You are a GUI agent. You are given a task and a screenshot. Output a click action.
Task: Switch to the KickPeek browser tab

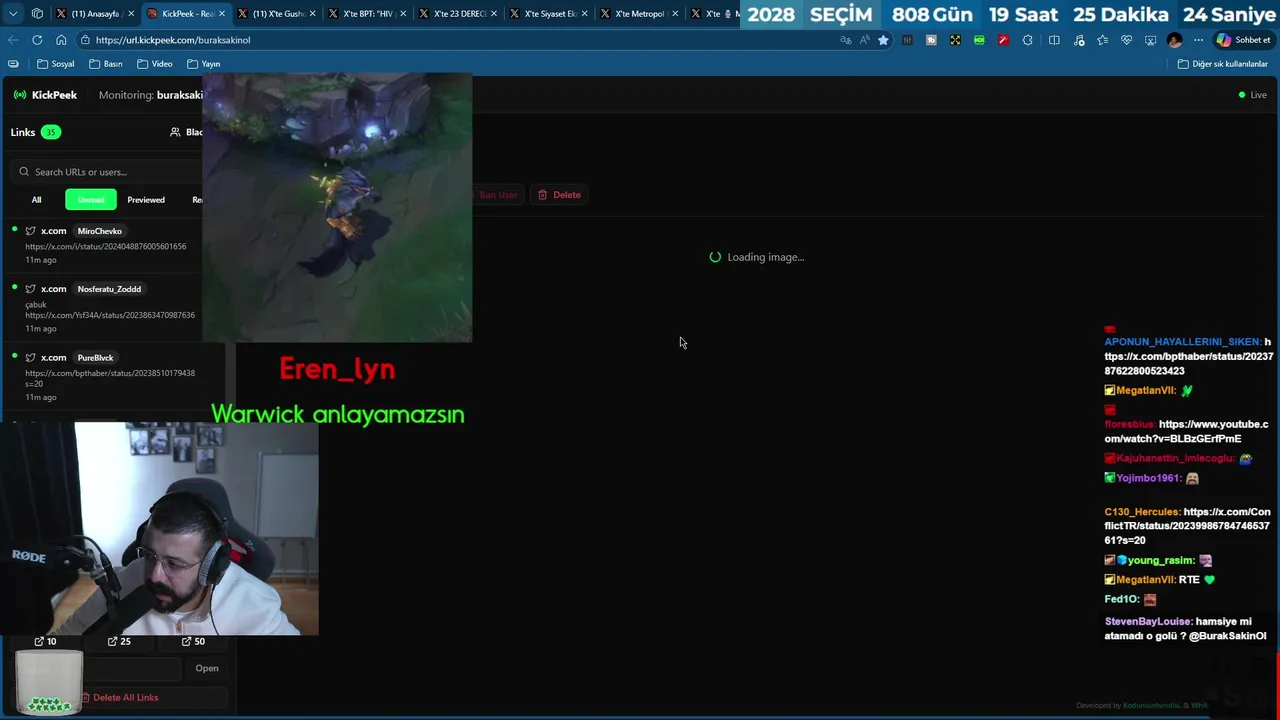pyautogui.click(x=186, y=14)
